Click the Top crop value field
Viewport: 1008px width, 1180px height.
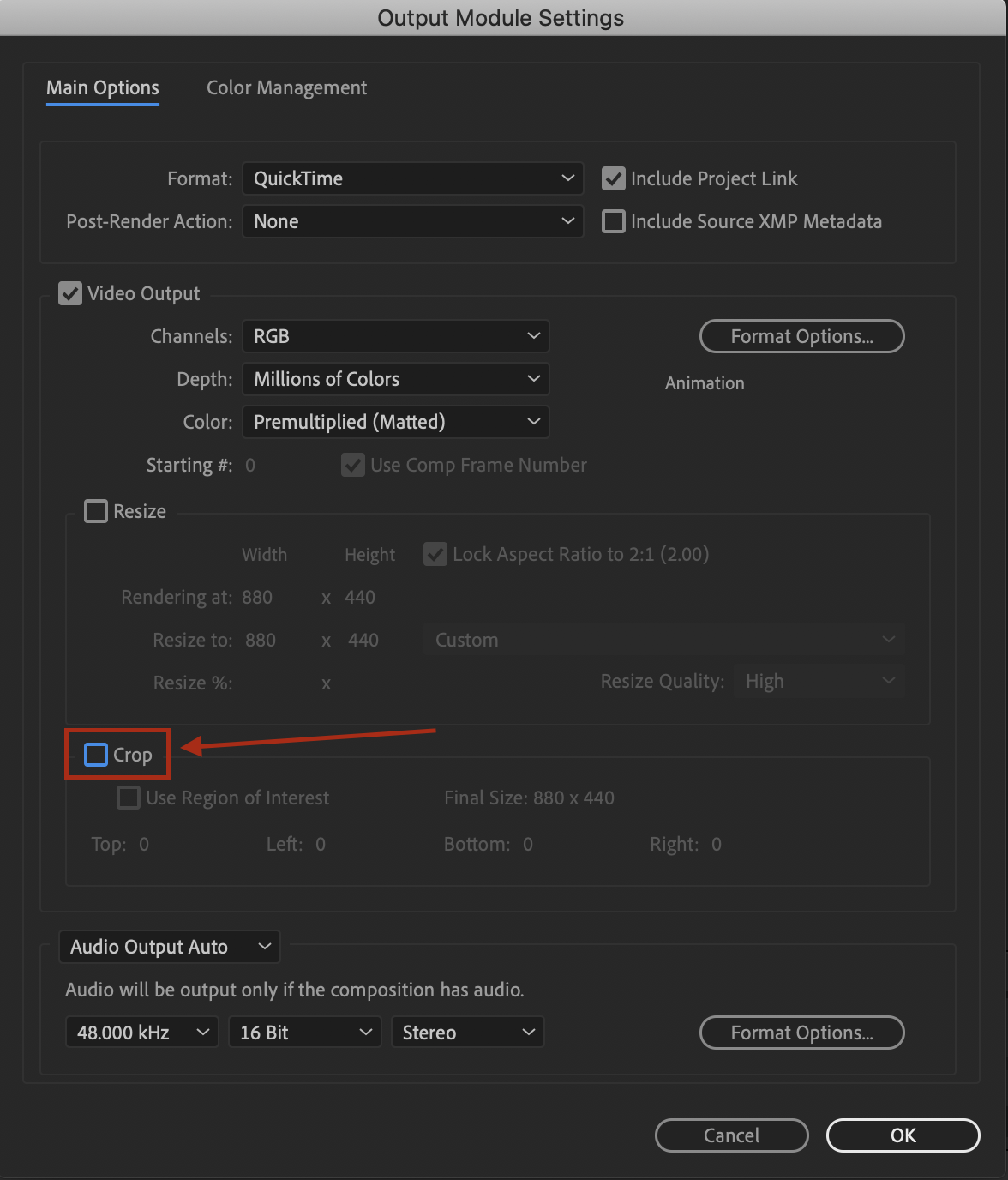[144, 844]
